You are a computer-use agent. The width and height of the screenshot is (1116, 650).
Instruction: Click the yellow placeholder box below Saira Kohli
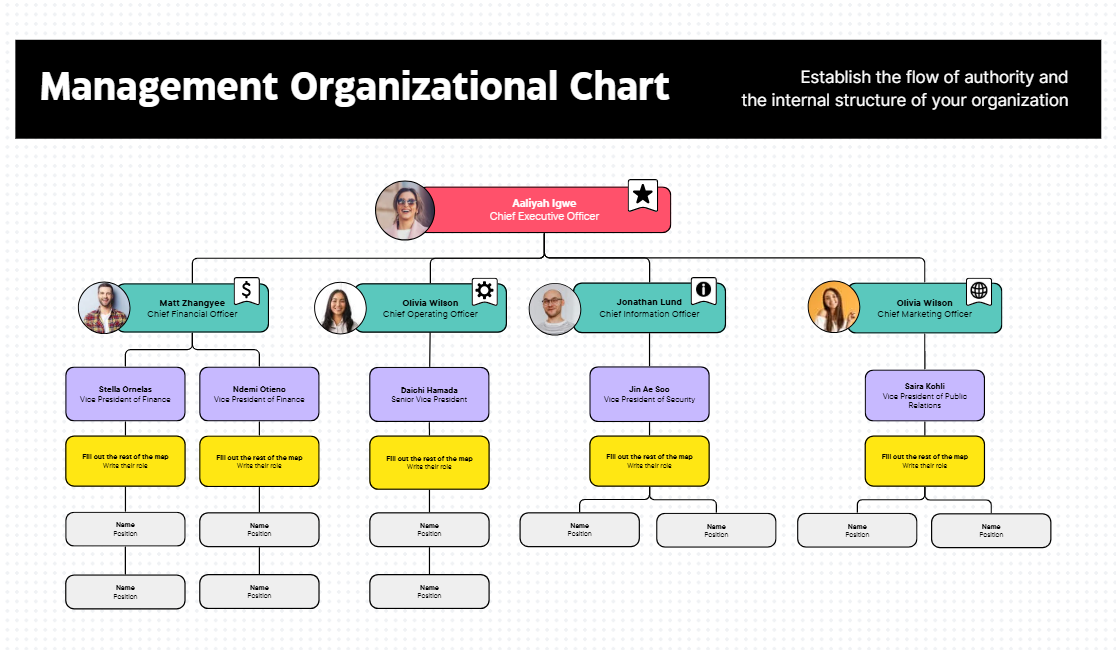tap(924, 461)
